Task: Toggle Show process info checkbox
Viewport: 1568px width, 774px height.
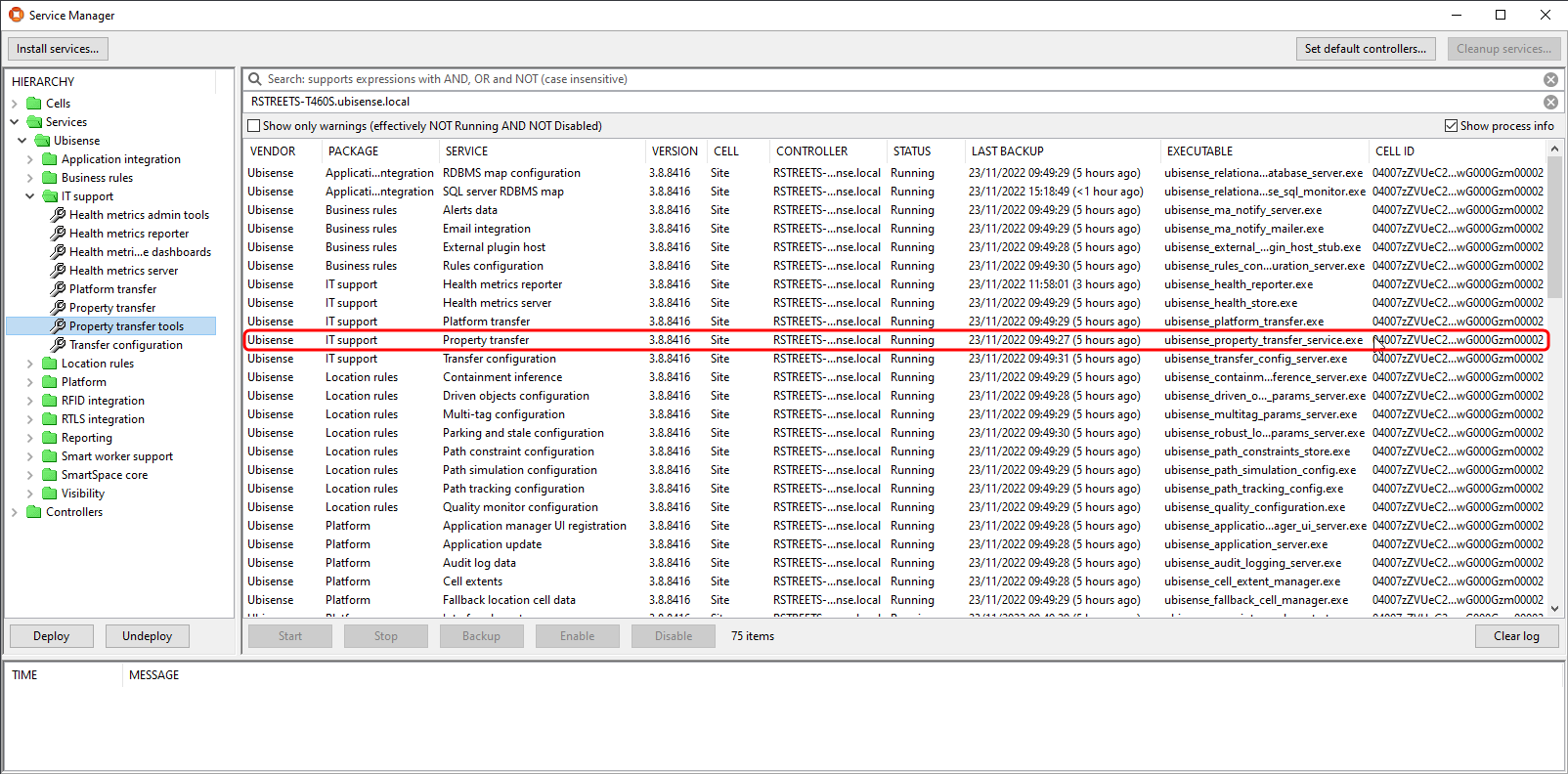Action: [1451, 126]
